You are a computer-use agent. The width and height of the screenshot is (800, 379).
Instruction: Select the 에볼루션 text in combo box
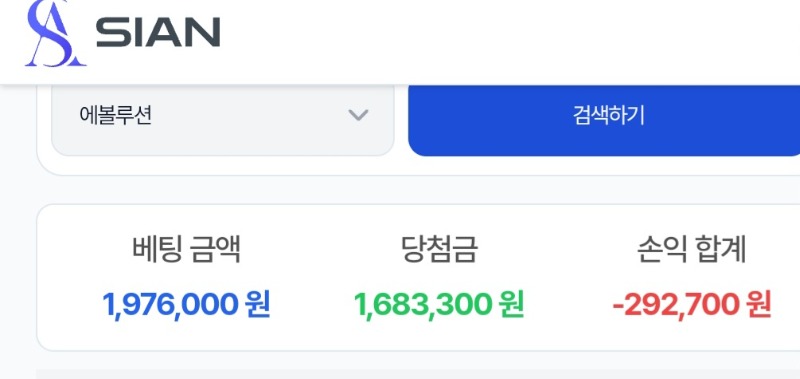pyautogui.click(x=115, y=116)
